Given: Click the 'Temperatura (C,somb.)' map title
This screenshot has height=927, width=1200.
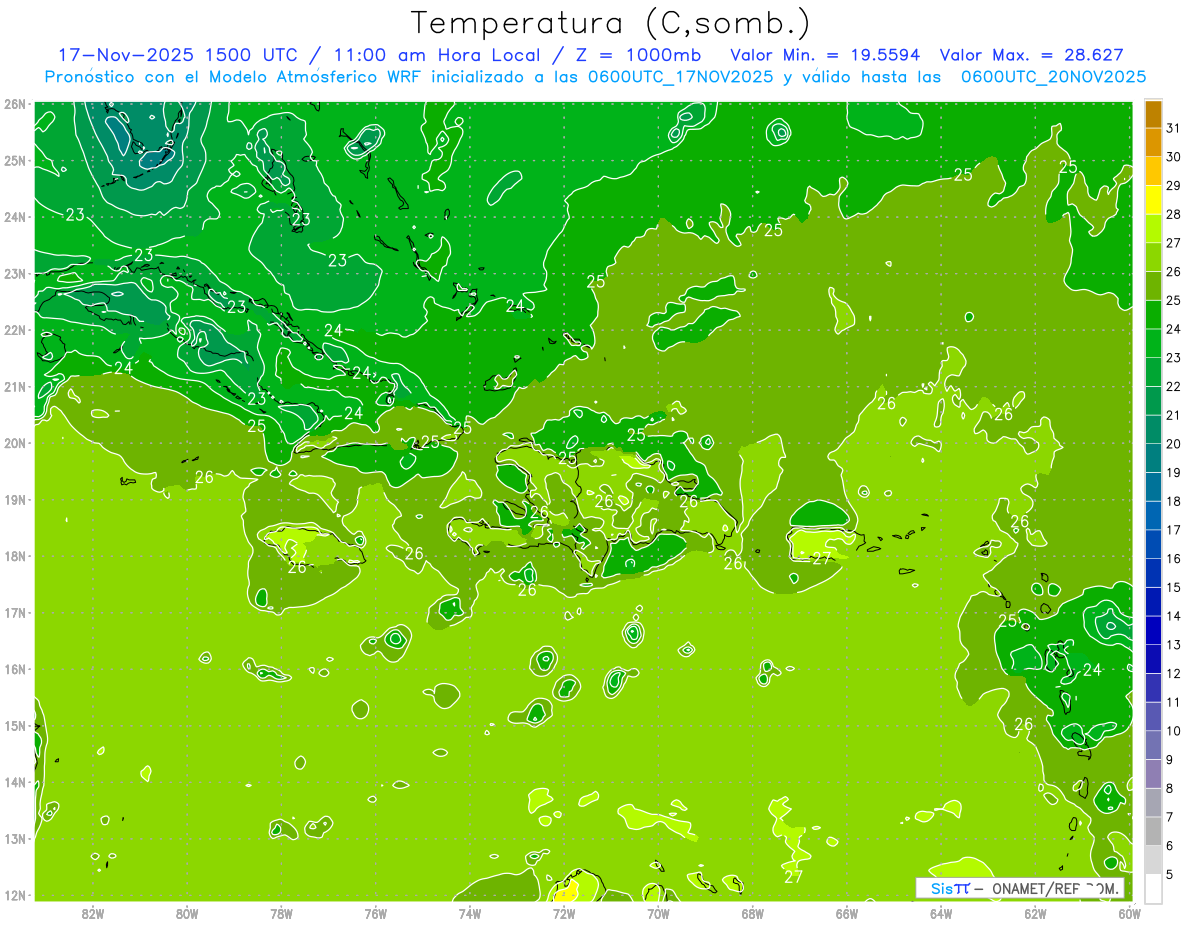Looking at the screenshot, I should coord(611,24).
